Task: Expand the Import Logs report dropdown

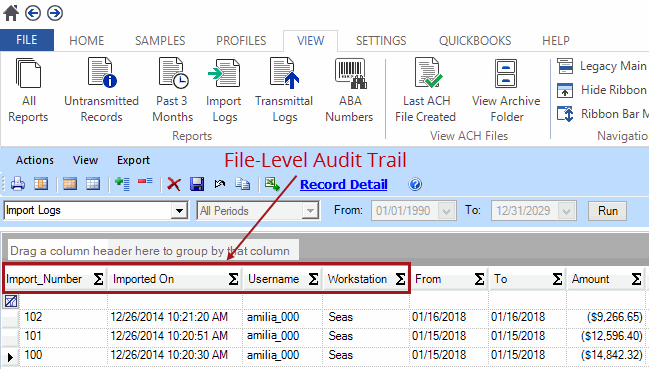Action: pos(179,211)
